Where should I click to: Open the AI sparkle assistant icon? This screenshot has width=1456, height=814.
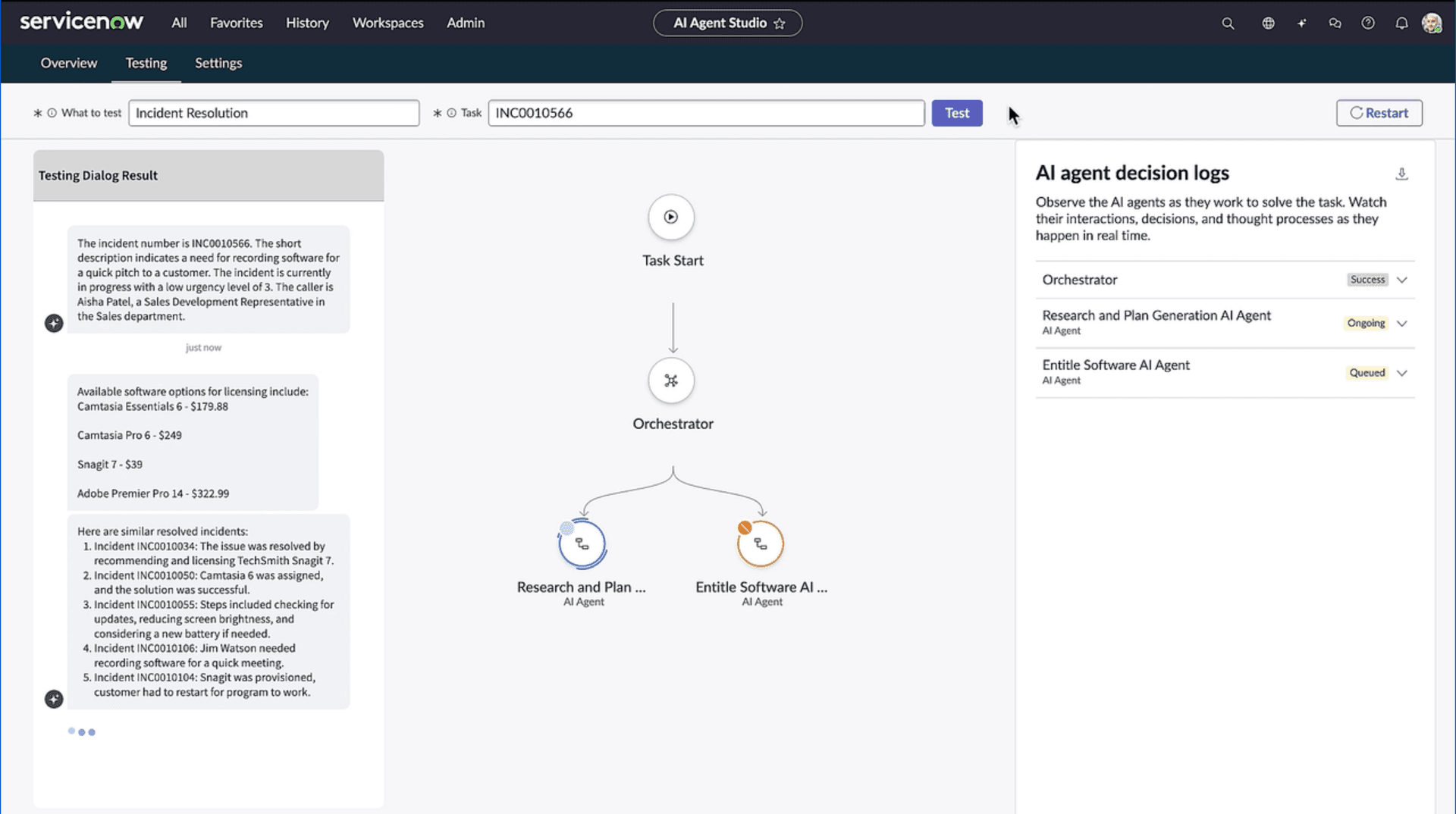[x=1301, y=23]
